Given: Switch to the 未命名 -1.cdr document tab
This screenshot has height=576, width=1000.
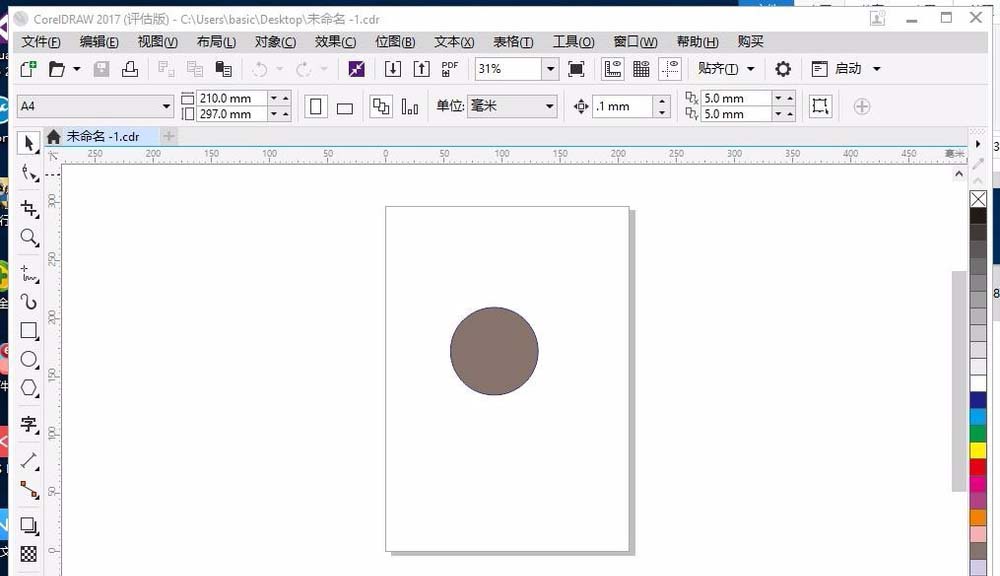Looking at the screenshot, I should (x=102, y=136).
